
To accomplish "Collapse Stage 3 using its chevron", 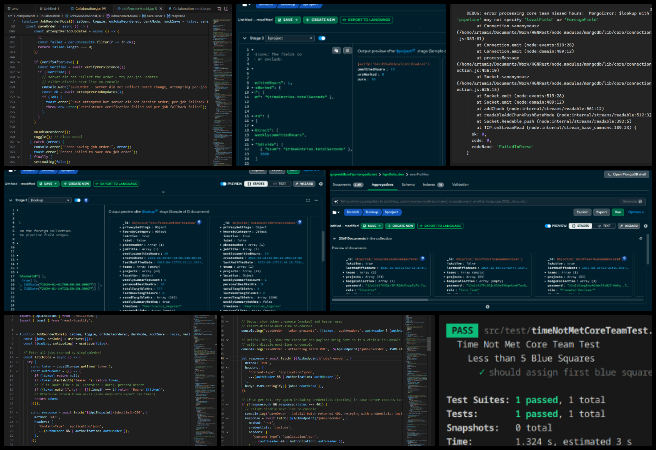I will pyautogui.click(x=244, y=38).
